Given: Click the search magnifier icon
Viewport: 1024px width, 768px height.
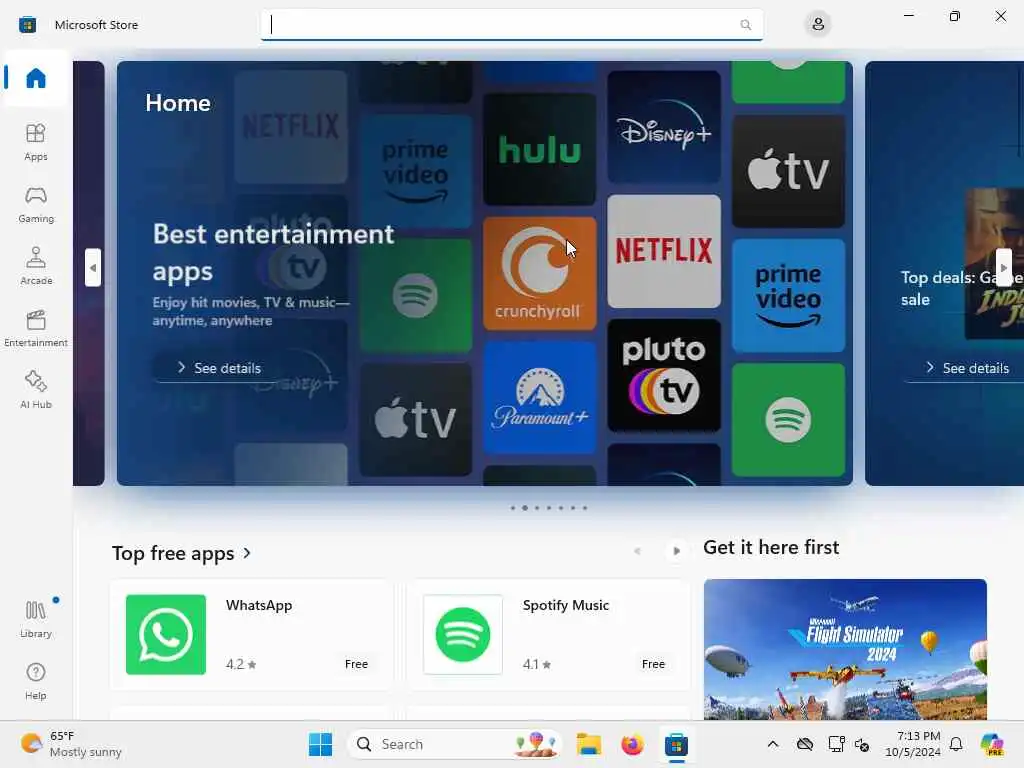Looking at the screenshot, I should 745,25.
